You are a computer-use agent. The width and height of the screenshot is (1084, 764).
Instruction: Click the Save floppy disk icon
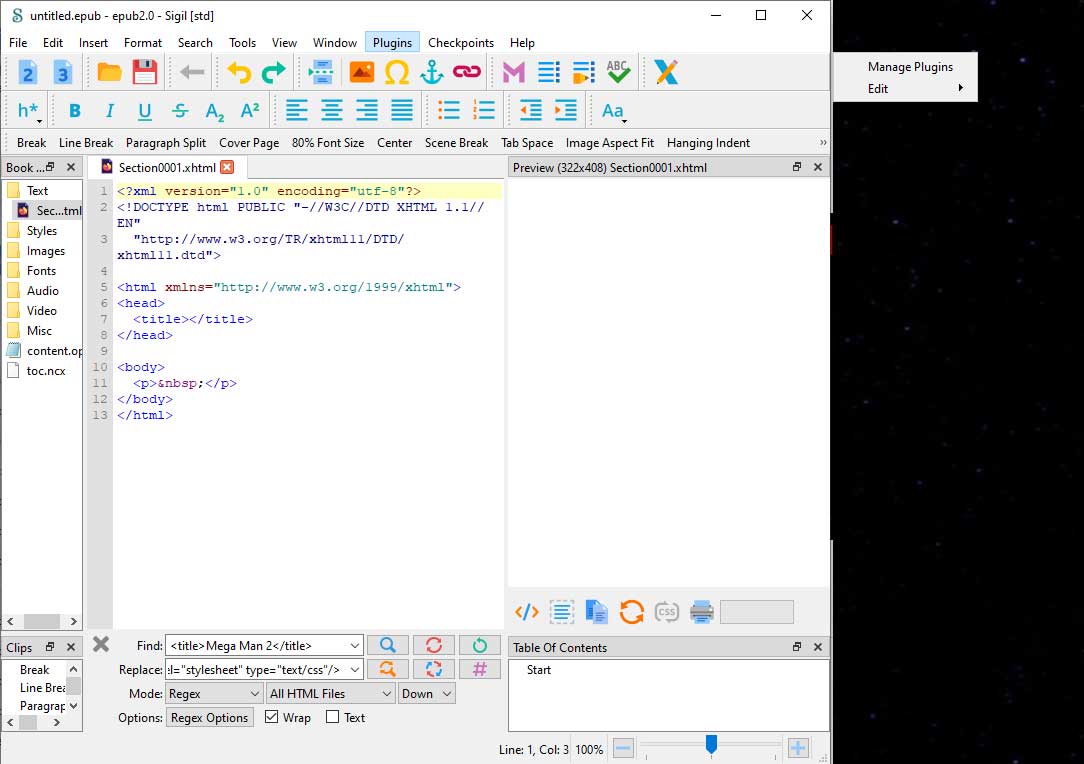(x=145, y=72)
